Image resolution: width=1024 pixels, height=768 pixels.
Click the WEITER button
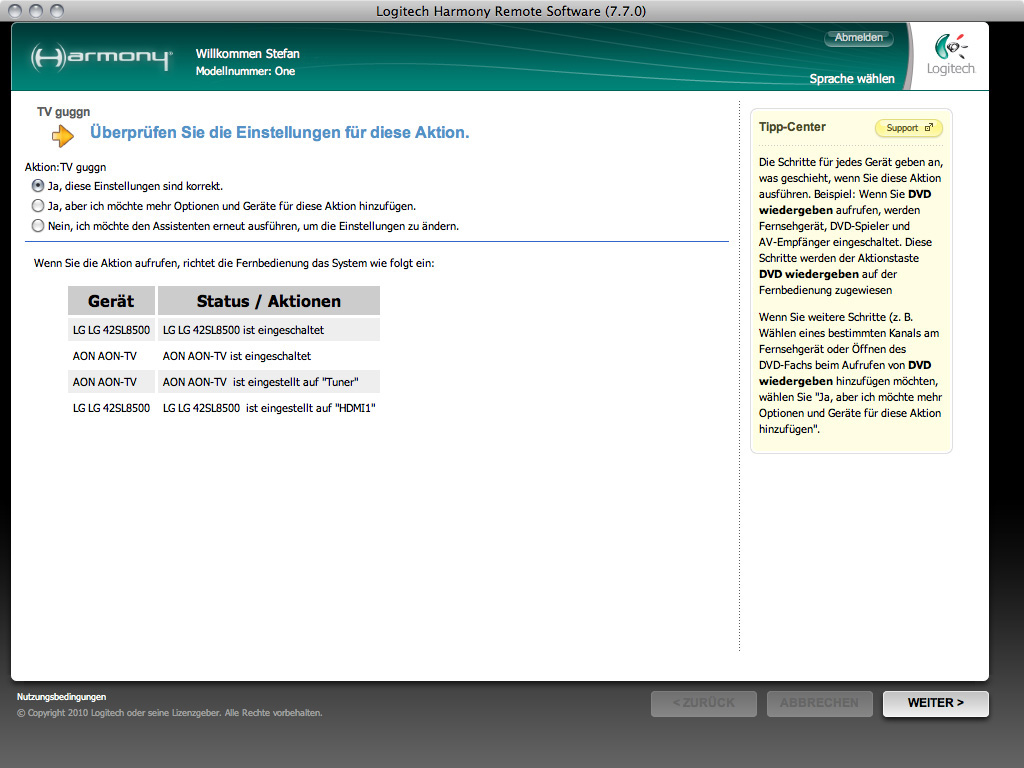(935, 703)
